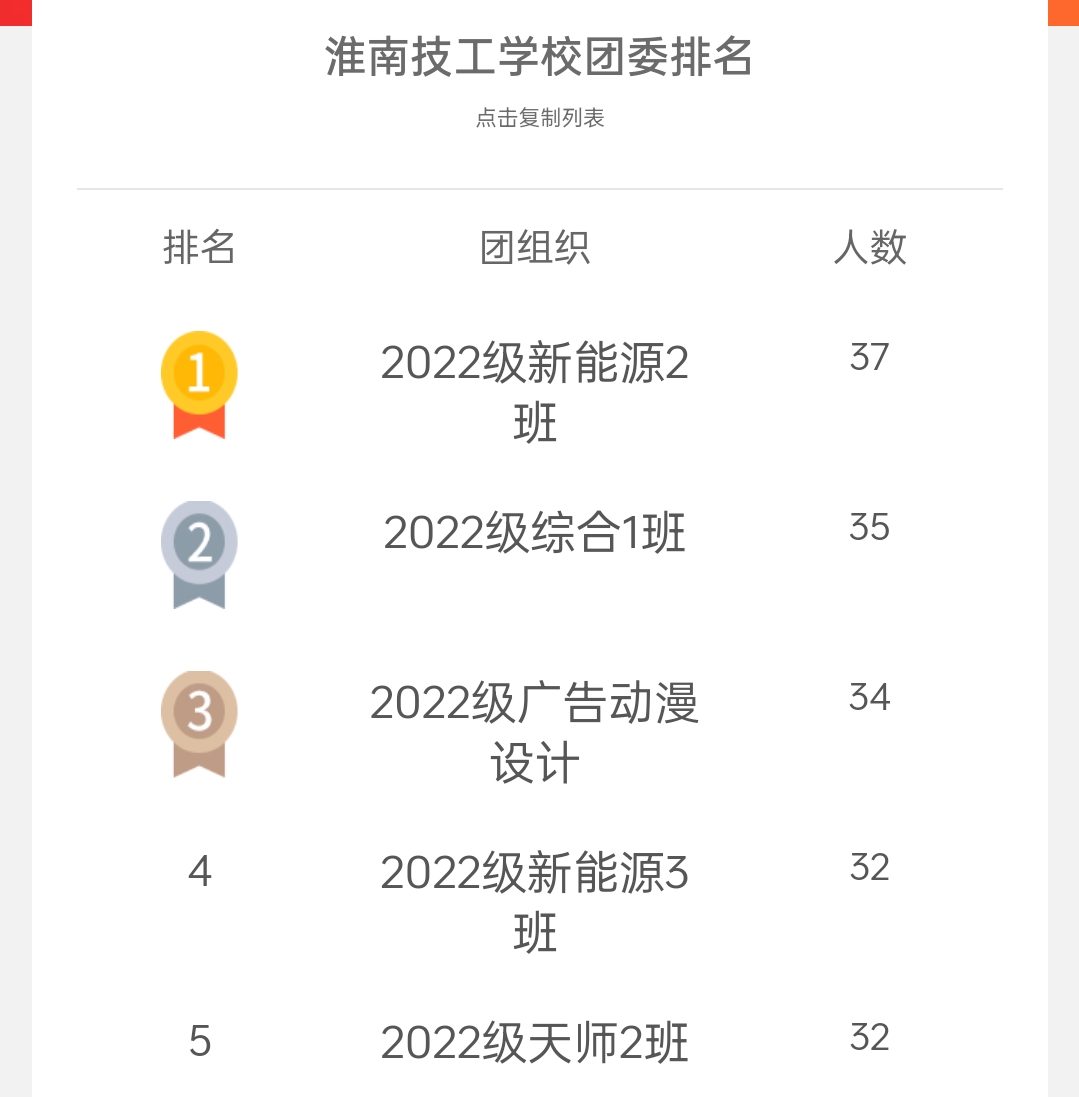Click the 团组织 column header

tap(535, 248)
